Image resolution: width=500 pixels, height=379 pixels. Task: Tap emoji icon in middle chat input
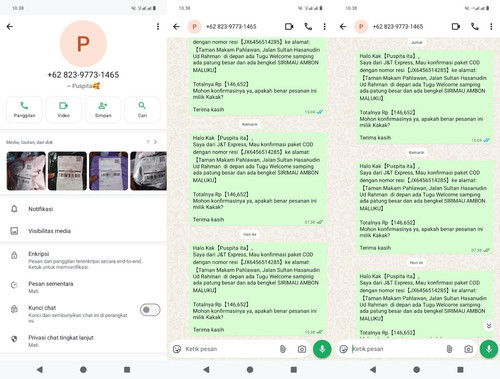coord(177,349)
